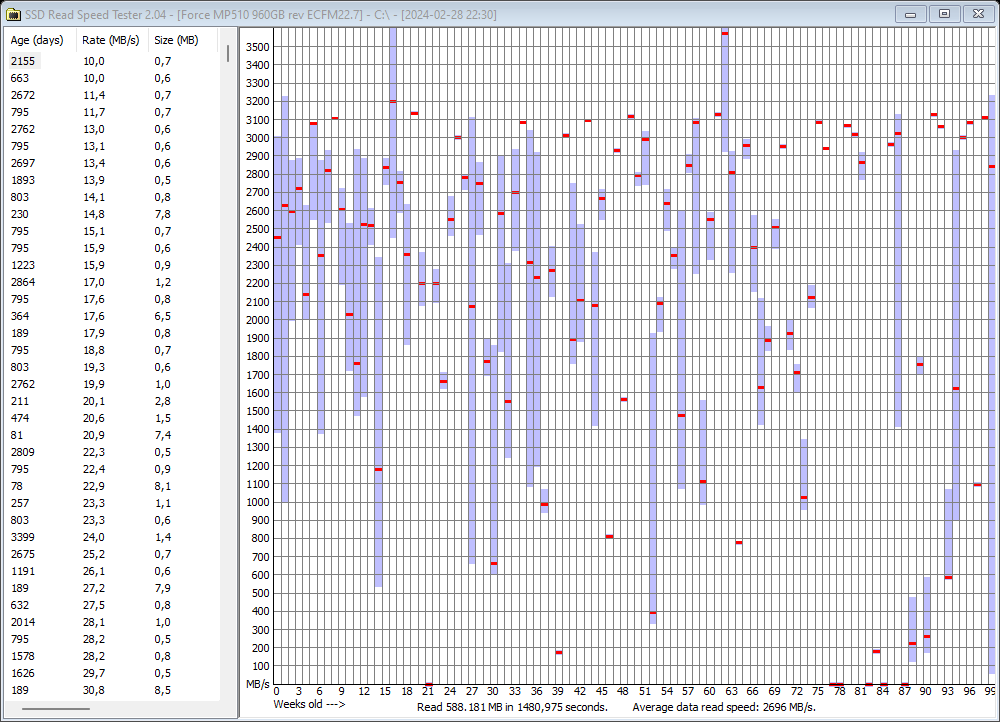1000x722 pixels.
Task: Maximize the SSD Read Speed Tester window
Action: coord(945,14)
